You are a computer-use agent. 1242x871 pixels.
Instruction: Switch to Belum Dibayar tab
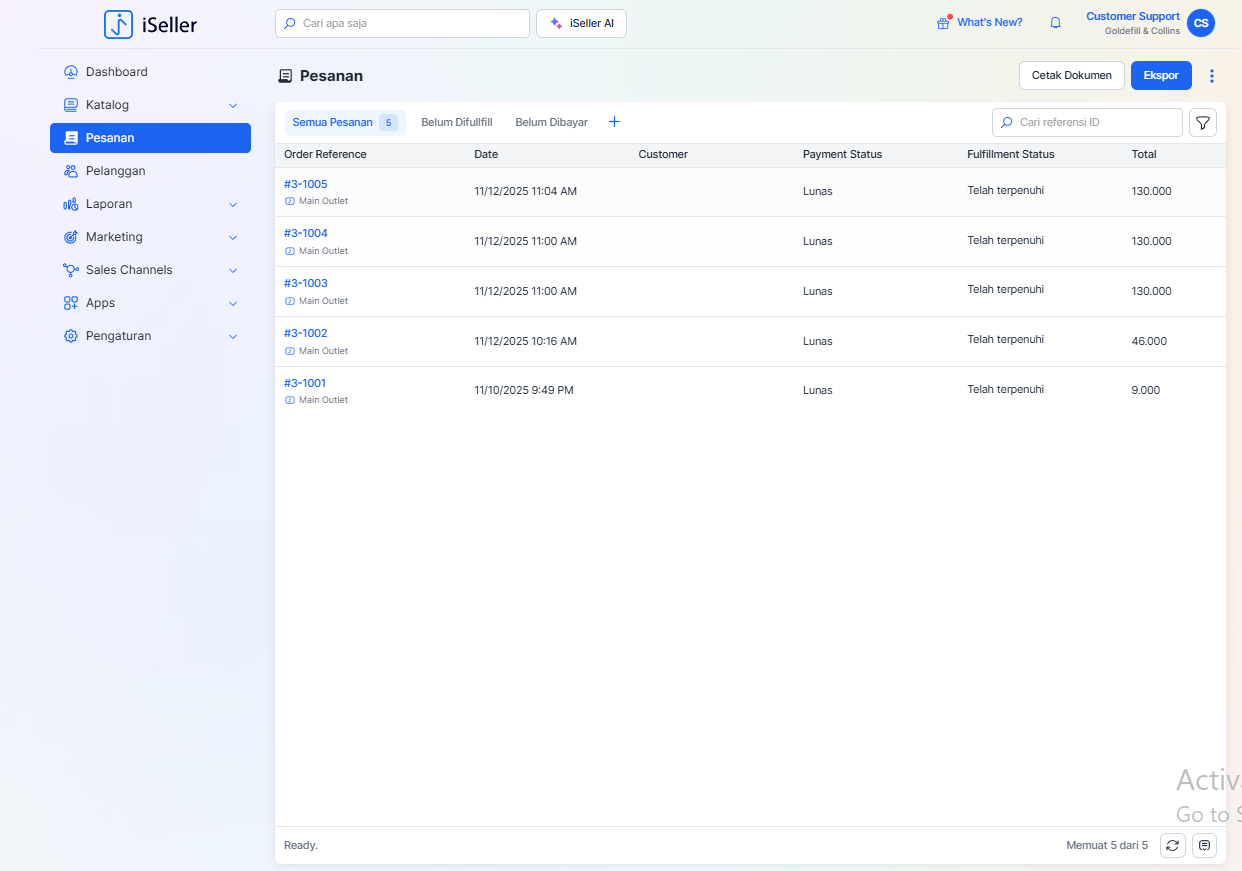point(551,122)
